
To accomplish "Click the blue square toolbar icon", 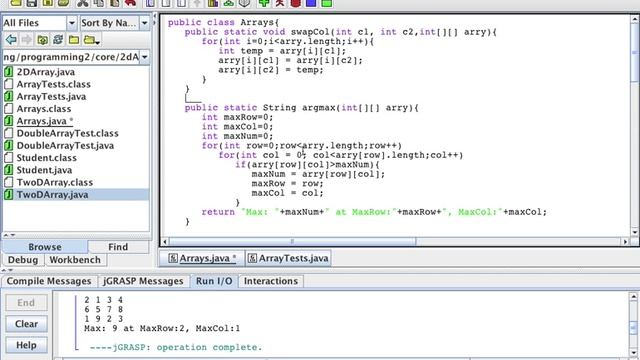I will click(x=311, y=3).
